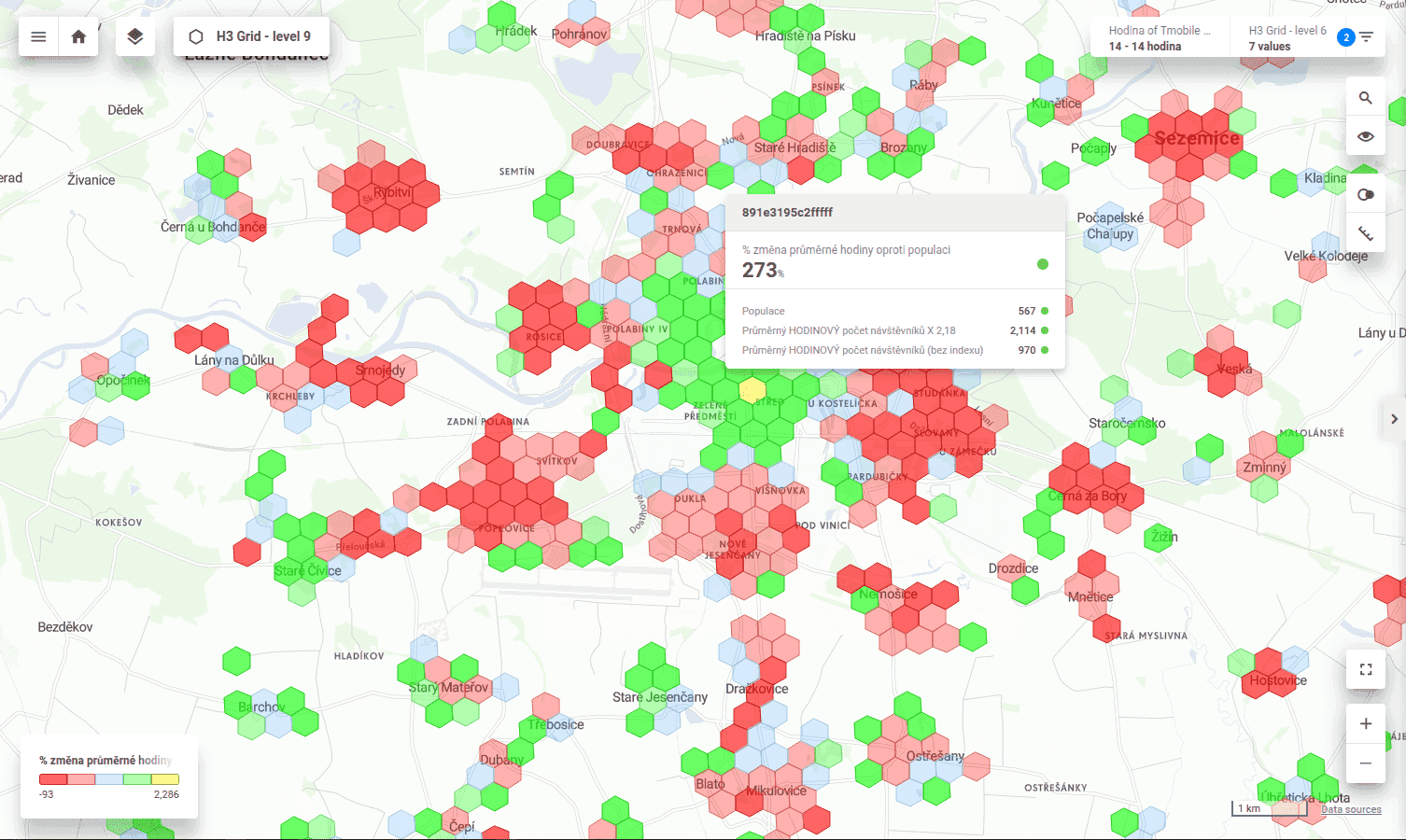
Task: Open the Hodina of Tmobile filter selector
Action: click(1158, 30)
